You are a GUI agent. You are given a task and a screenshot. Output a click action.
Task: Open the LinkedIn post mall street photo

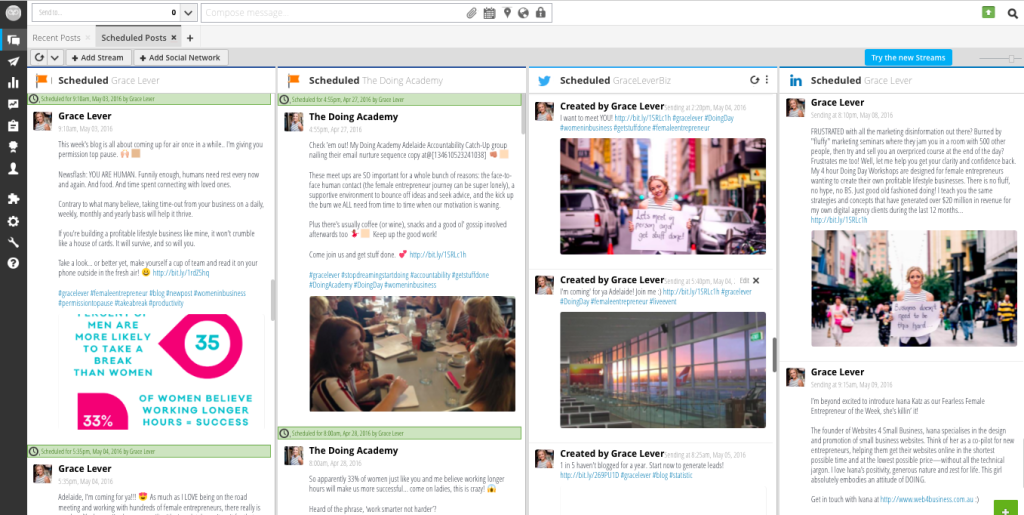click(x=914, y=288)
